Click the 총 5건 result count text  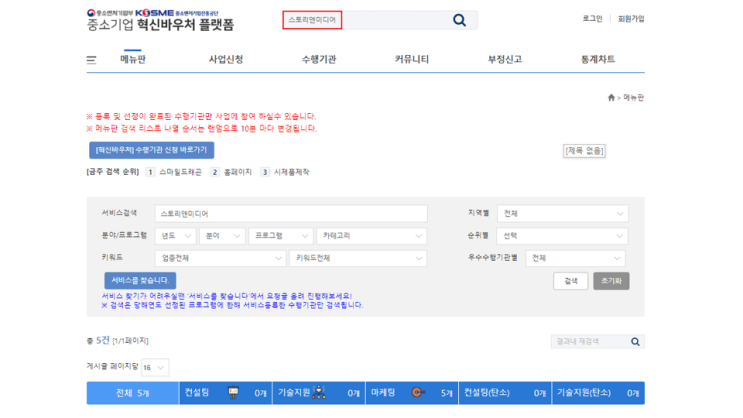[x=99, y=340]
